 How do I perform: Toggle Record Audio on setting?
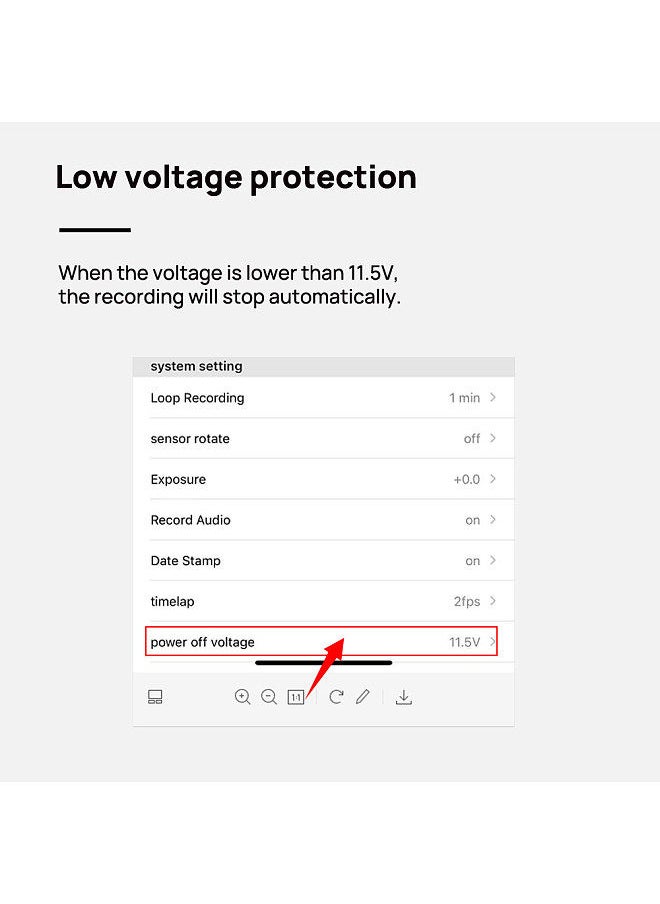473,520
